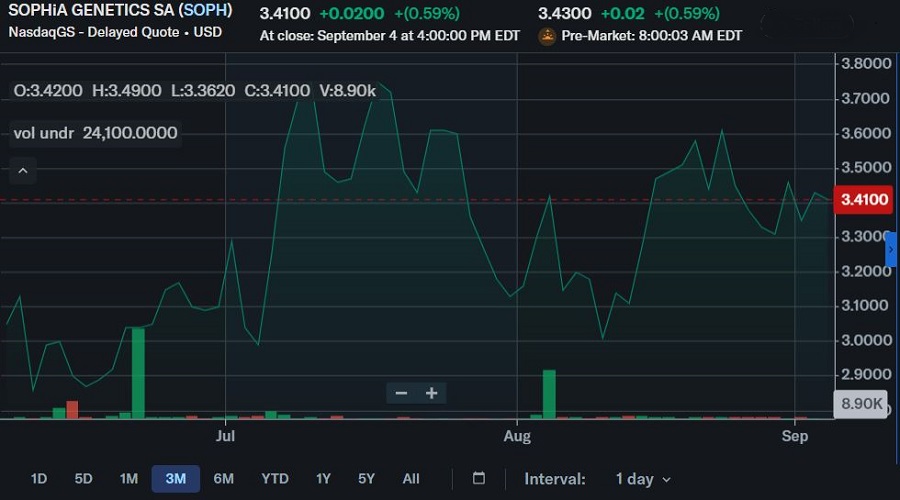900x500 pixels.
Task: Zoom out the chart with minus button
Action: [x=401, y=393]
